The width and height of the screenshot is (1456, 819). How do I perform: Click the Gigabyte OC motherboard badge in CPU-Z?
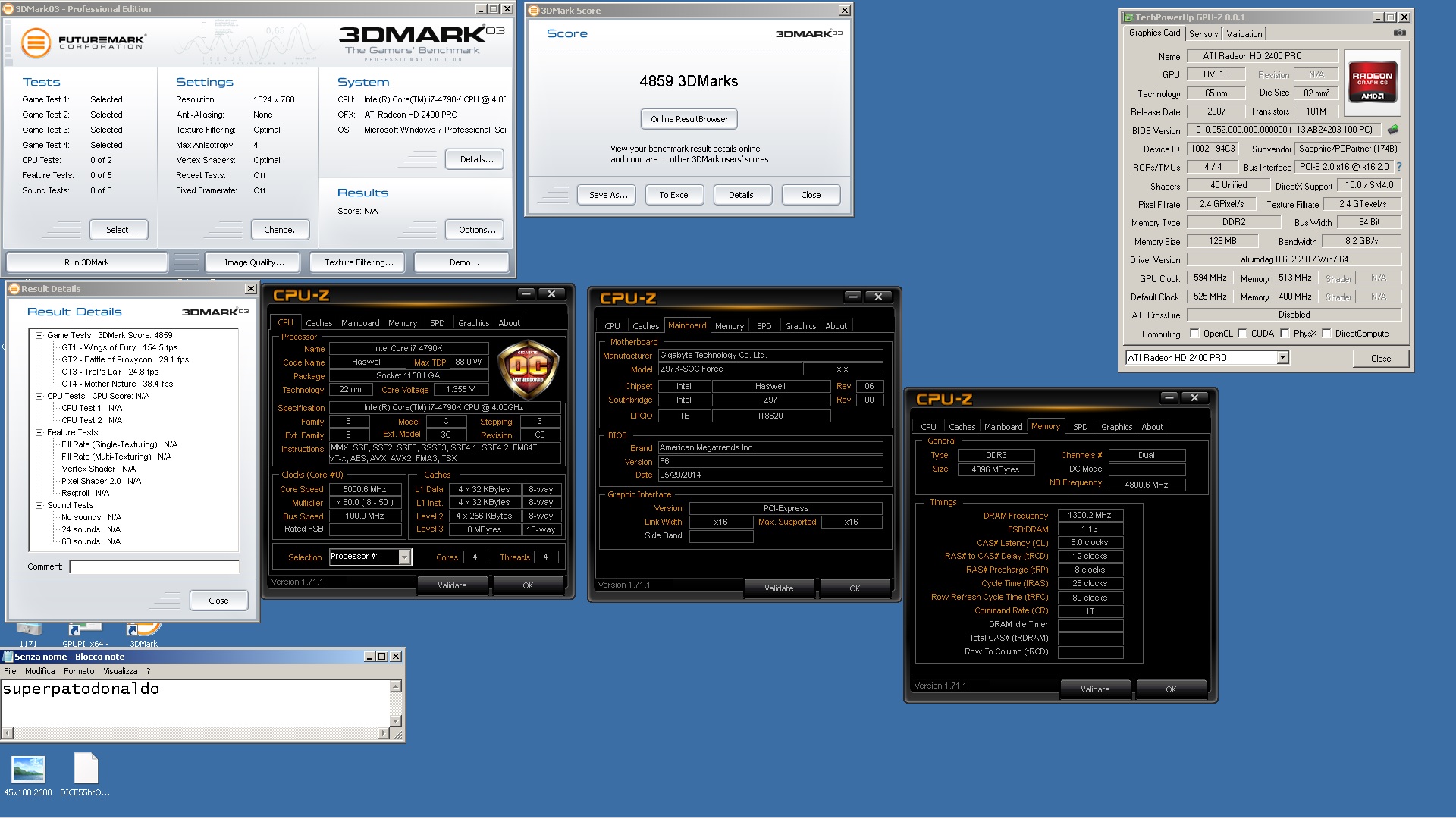[x=528, y=370]
